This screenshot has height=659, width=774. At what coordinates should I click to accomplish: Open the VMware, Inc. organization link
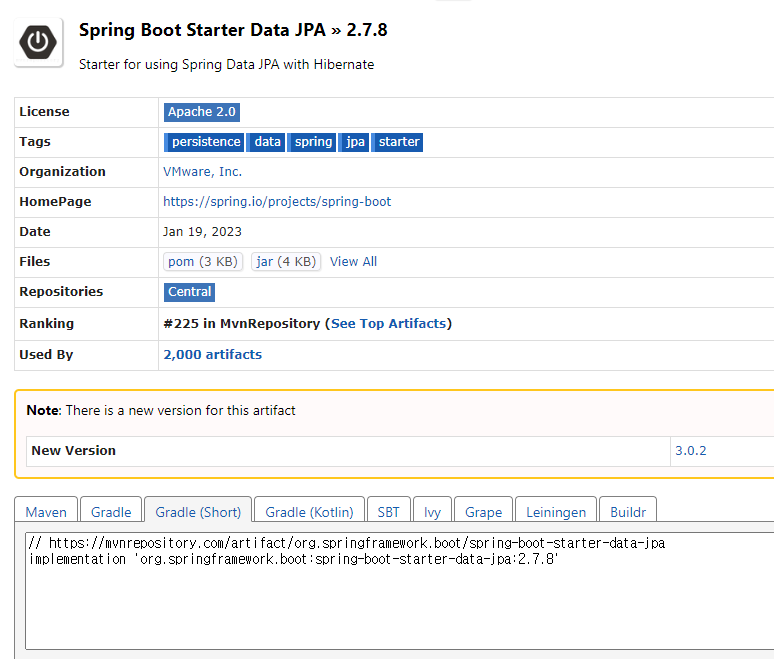(x=202, y=172)
